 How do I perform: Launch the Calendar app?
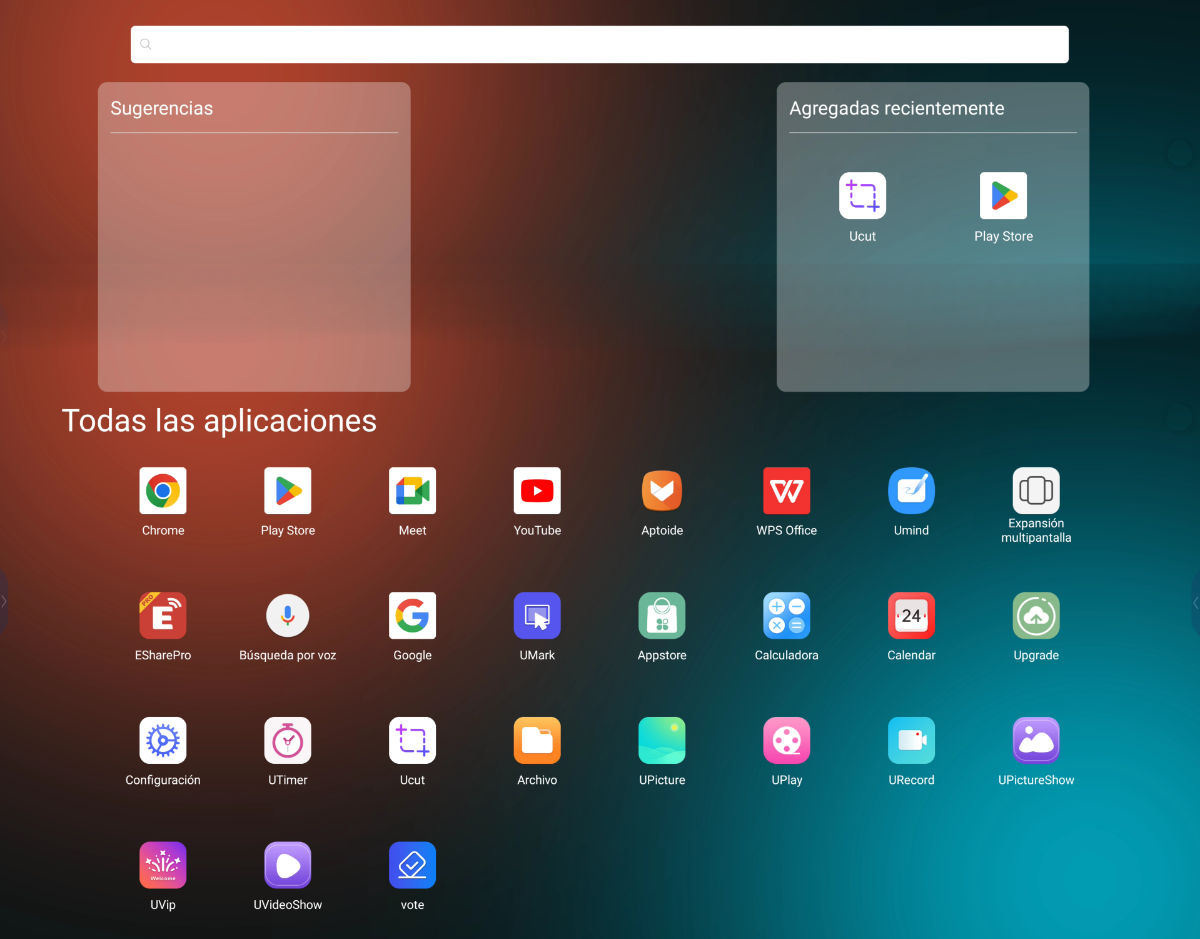pyautogui.click(x=912, y=616)
